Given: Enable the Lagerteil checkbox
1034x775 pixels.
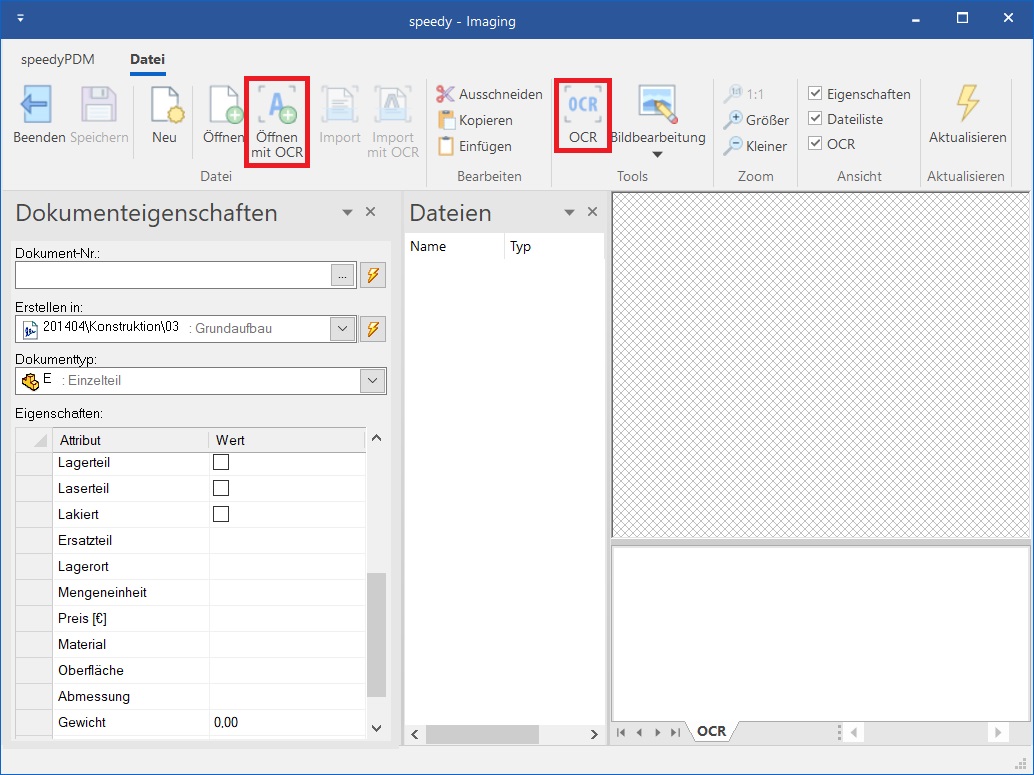Looking at the screenshot, I should [221, 462].
